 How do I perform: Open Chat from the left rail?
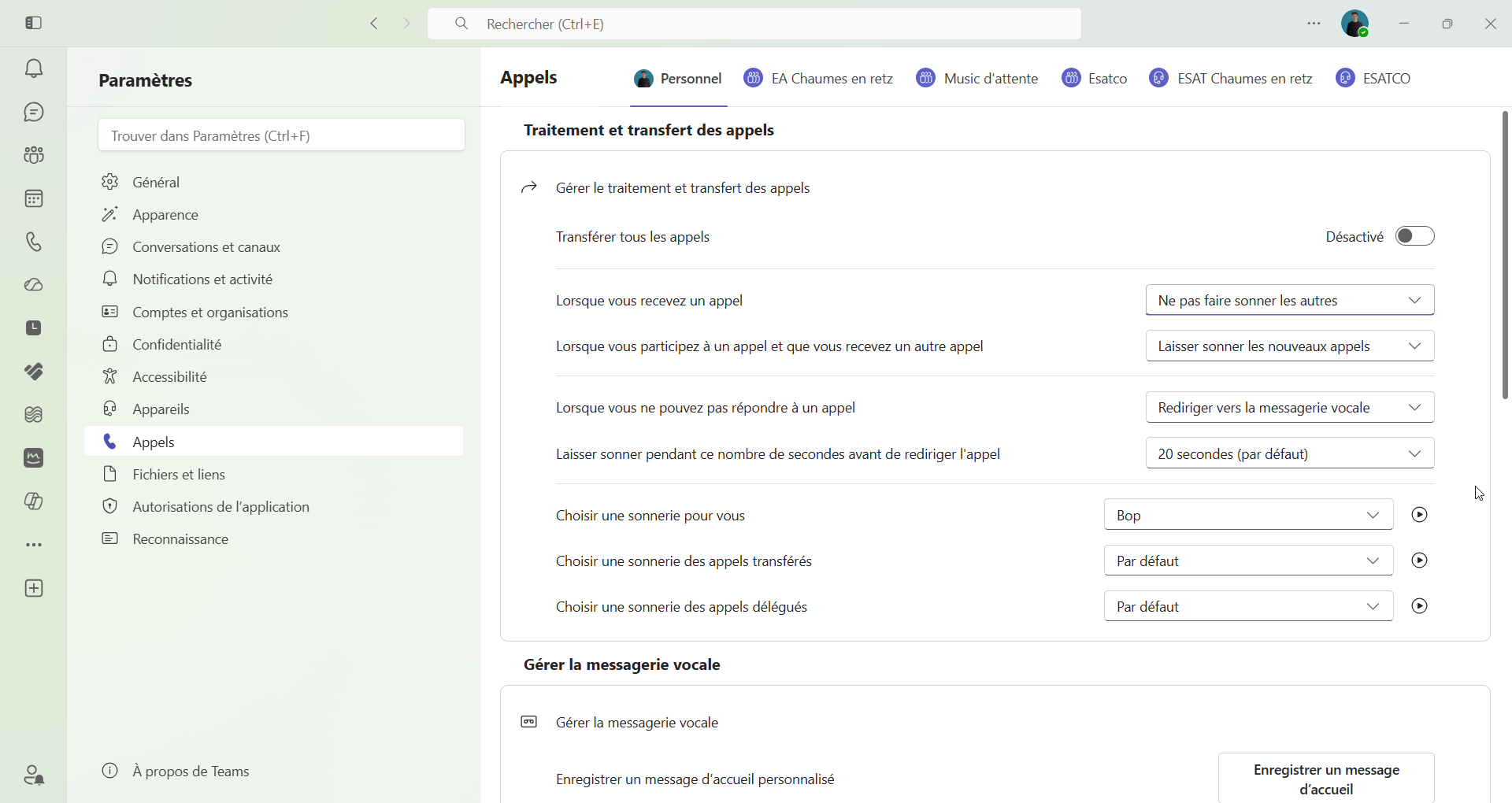point(33,113)
